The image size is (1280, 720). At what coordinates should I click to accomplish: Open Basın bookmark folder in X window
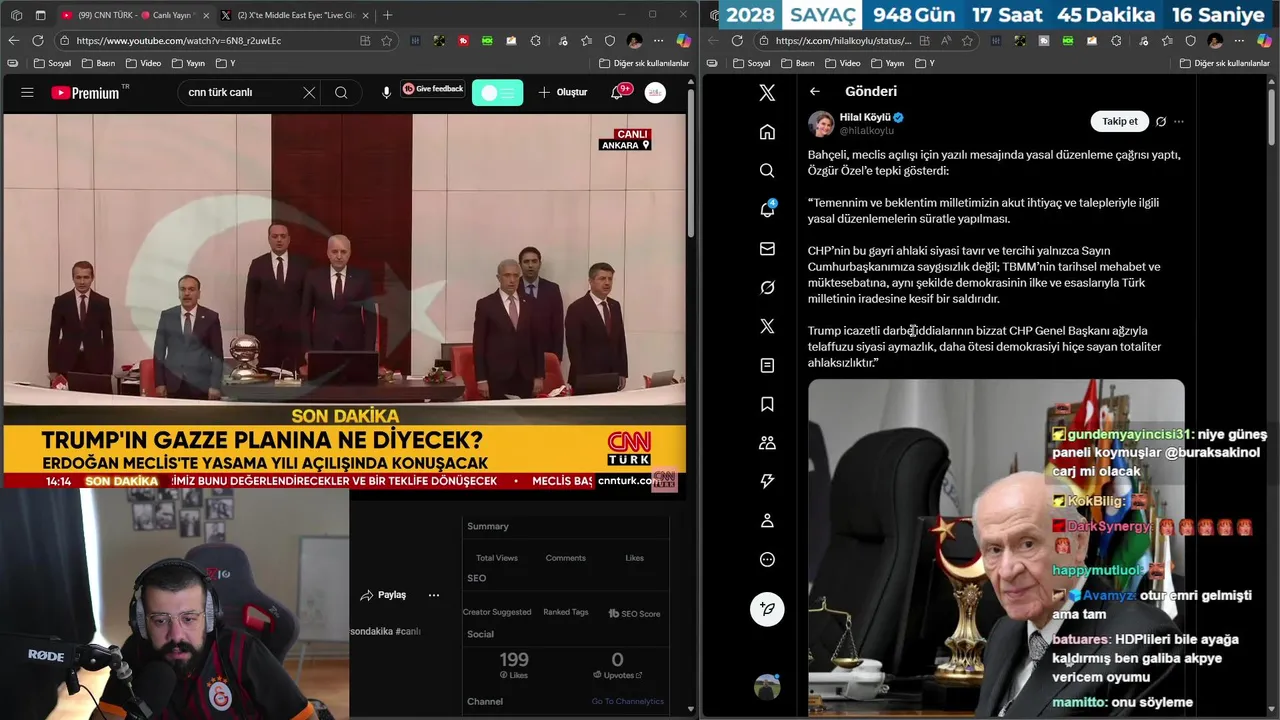[x=798, y=63]
